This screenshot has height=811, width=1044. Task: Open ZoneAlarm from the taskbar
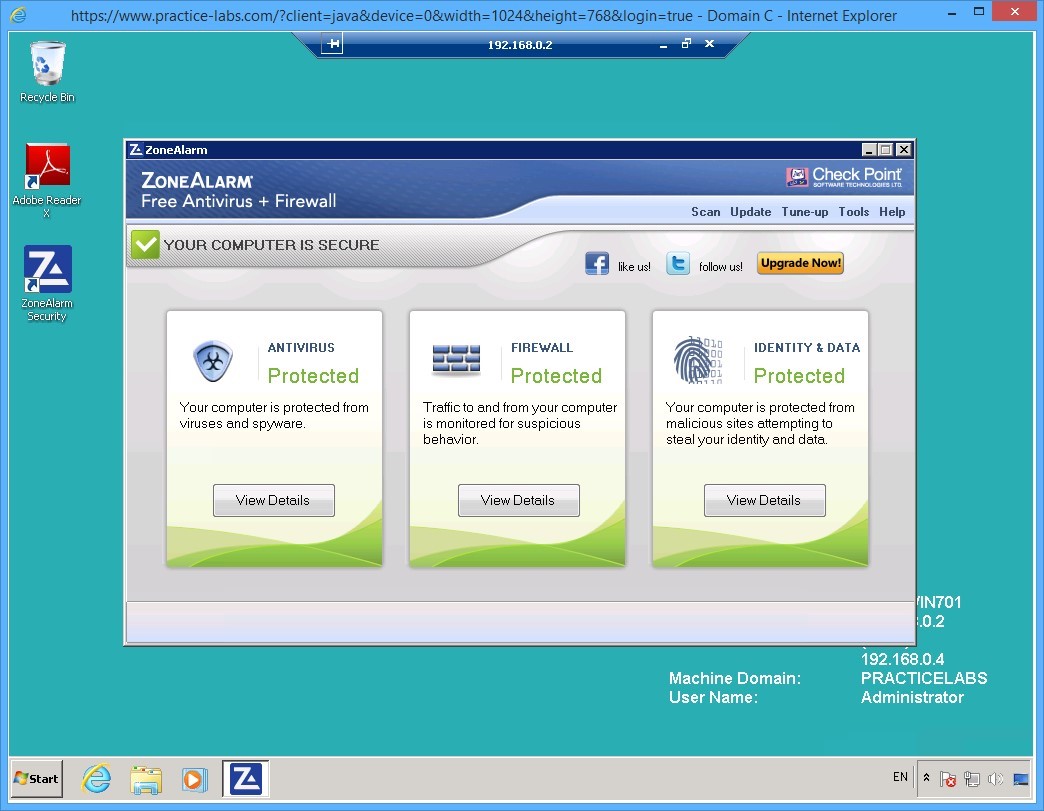(244, 778)
